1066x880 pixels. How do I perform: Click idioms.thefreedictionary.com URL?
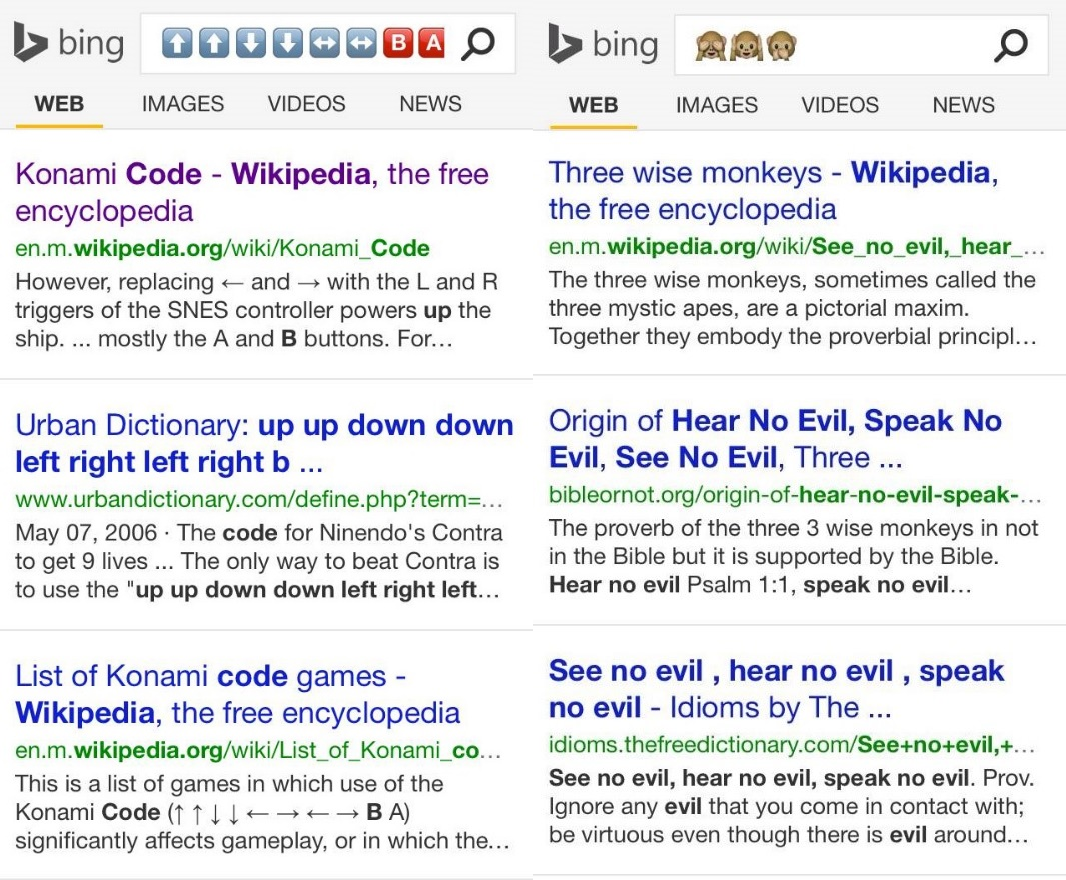[x=792, y=745]
